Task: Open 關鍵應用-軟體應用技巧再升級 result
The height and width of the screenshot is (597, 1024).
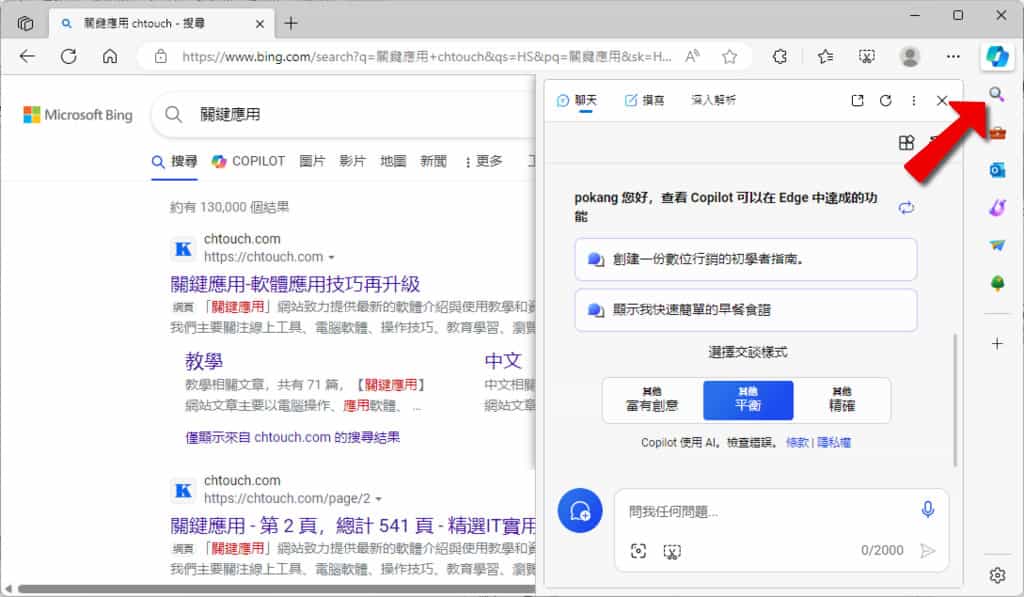Action: tap(295, 284)
